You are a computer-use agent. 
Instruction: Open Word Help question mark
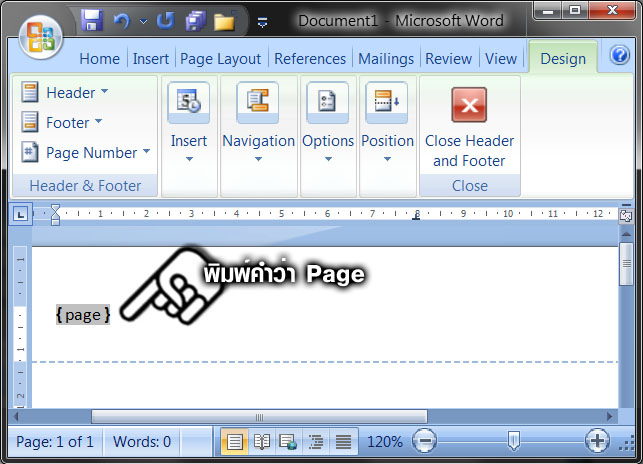click(x=620, y=55)
